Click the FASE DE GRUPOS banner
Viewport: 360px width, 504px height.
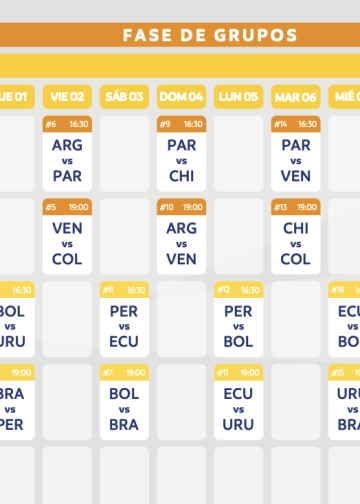(180, 35)
